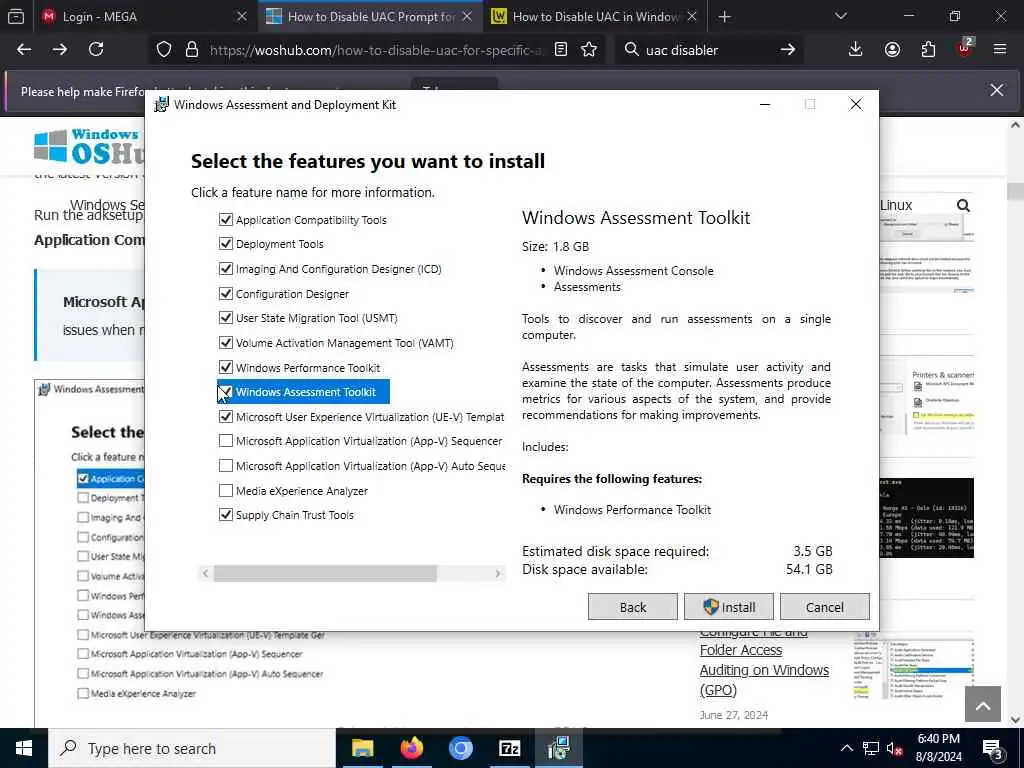Dismiss the Firefox notification bar
Viewport: 1024px width, 768px height.
[997, 91]
